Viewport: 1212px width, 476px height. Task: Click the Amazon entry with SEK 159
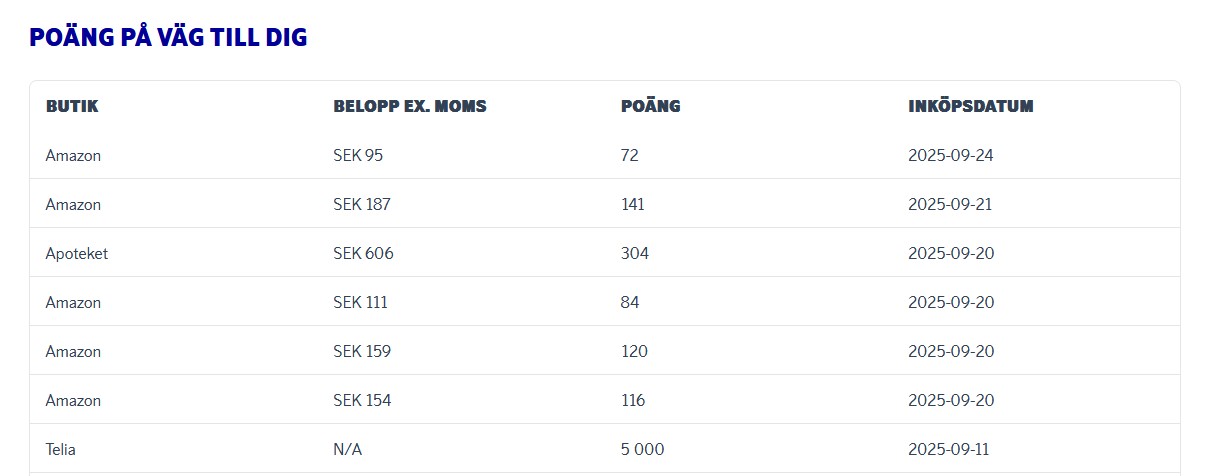pos(73,352)
